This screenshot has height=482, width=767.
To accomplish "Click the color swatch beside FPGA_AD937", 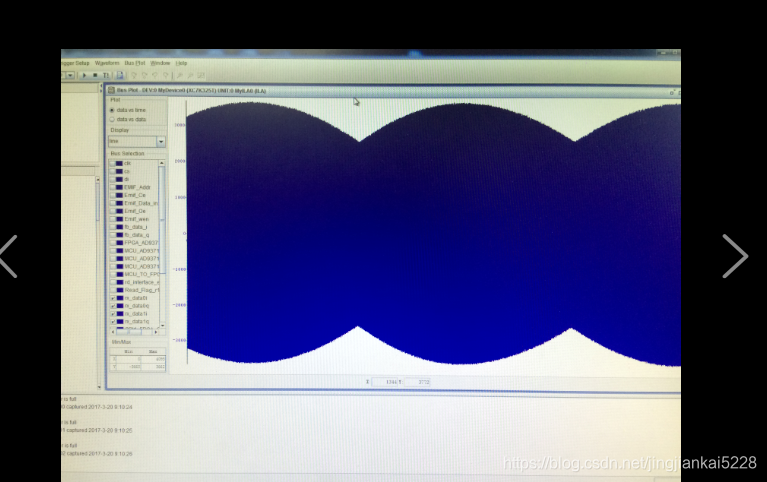I will pos(119,243).
